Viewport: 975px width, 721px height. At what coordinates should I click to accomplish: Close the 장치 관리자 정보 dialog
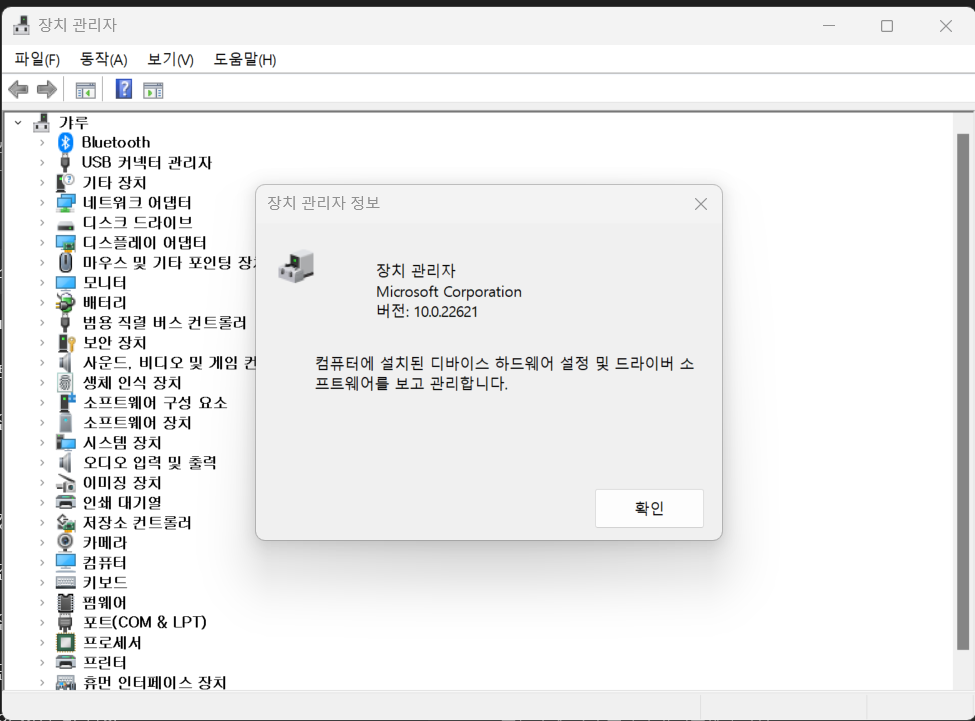click(x=701, y=204)
